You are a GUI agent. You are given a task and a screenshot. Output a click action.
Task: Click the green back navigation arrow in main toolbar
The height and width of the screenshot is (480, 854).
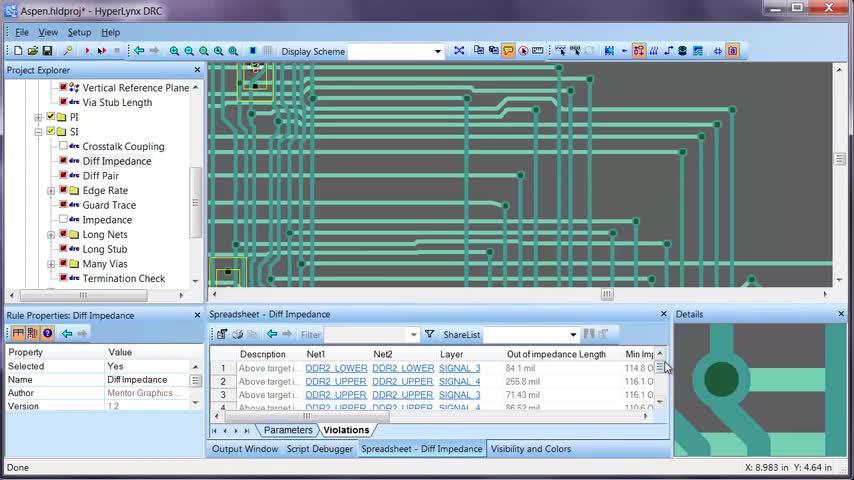[139, 51]
